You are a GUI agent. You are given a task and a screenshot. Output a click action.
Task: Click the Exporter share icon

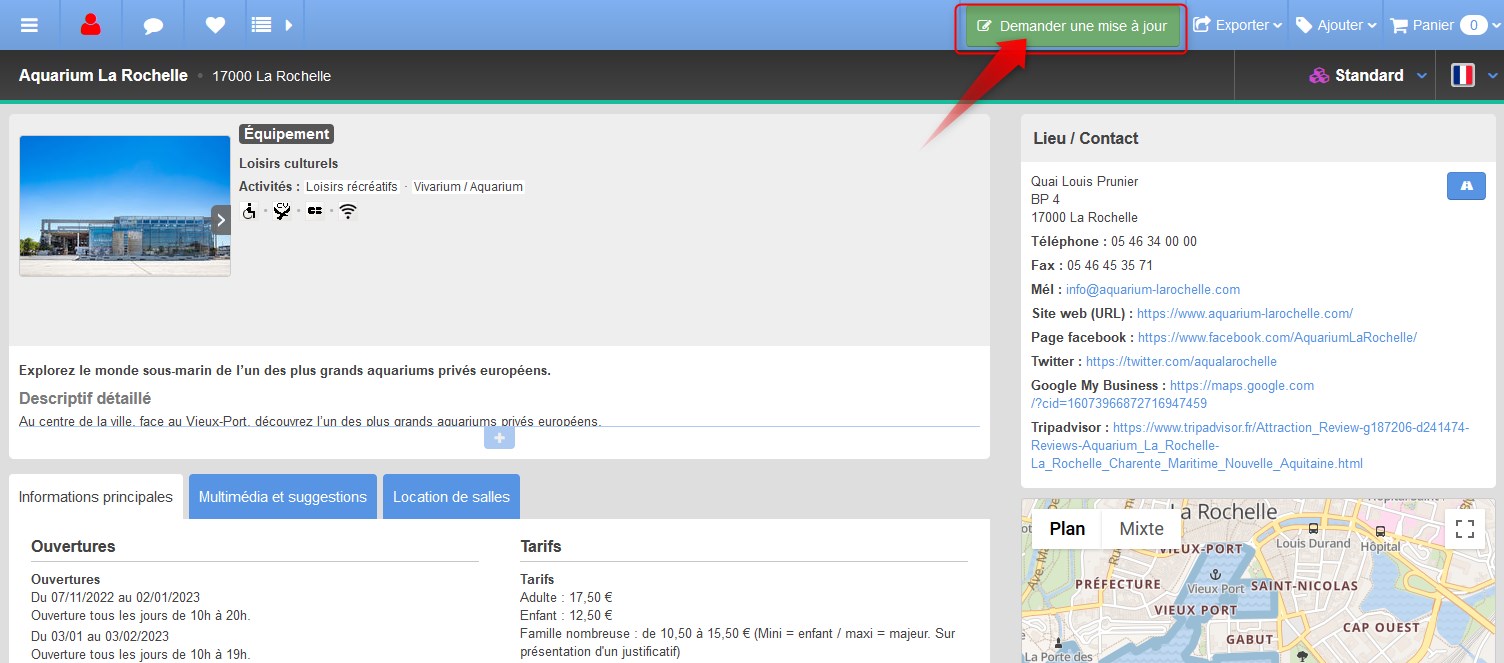1202,25
